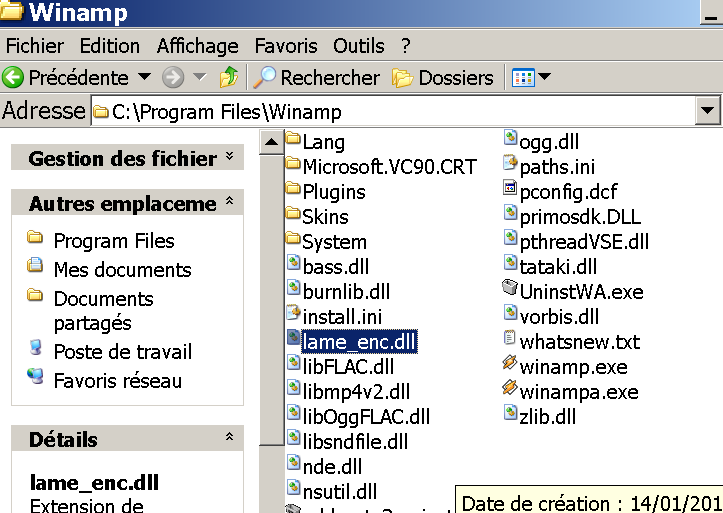This screenshot has height=513, width=723.
Task: Select the Plugins folder
Action: pyautogui.click(x=326, y=191)
